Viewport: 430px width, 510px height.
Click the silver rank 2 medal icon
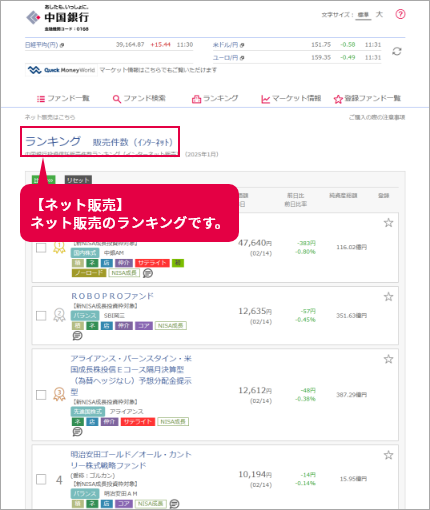[x=59, y=315]
